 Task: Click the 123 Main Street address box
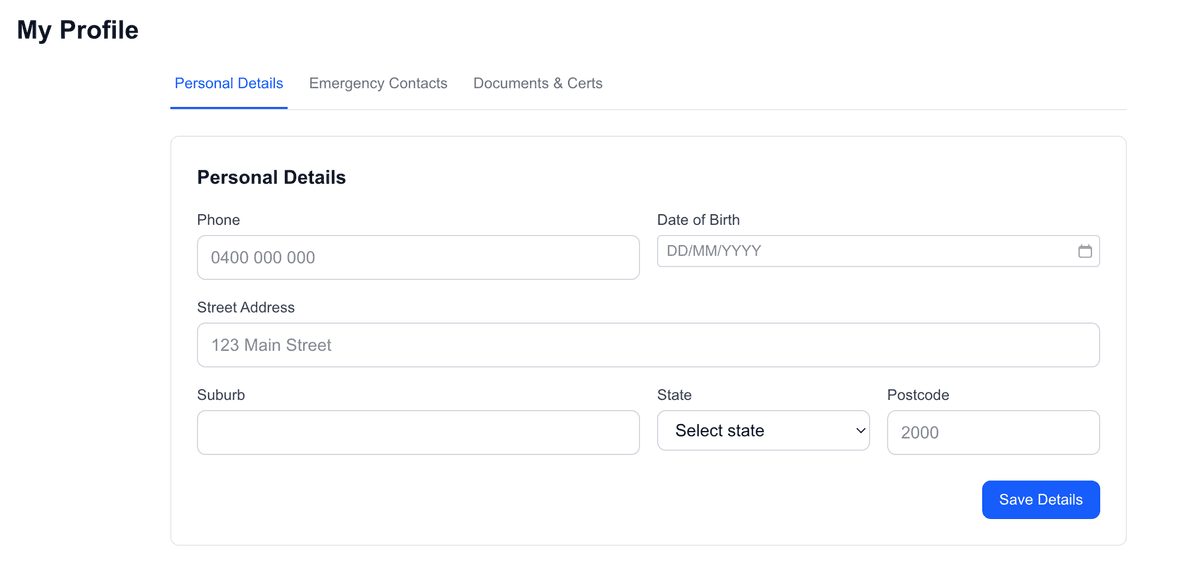coord(648,344)
